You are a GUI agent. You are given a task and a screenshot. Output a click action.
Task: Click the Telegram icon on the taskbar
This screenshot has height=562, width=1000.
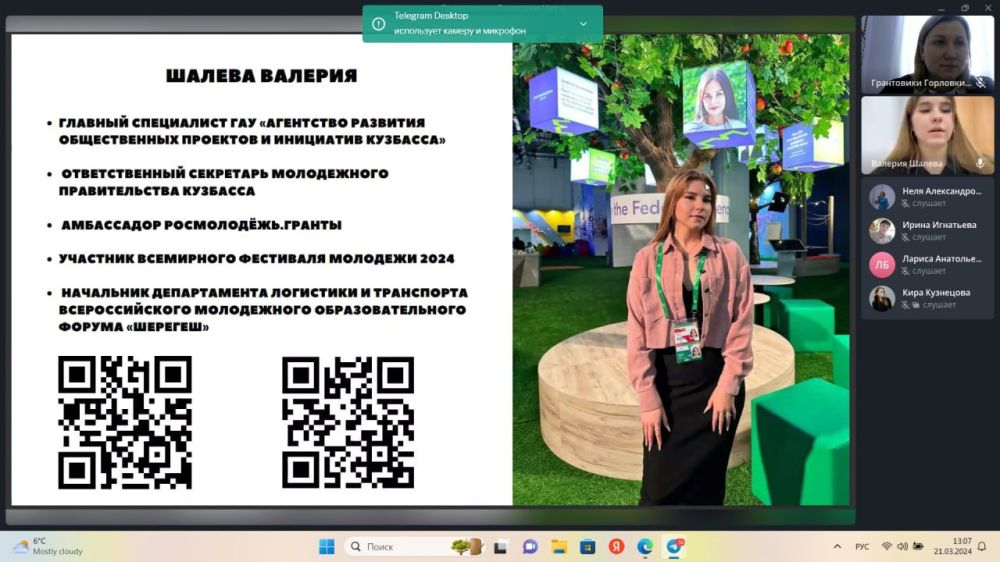click(674, 547)
